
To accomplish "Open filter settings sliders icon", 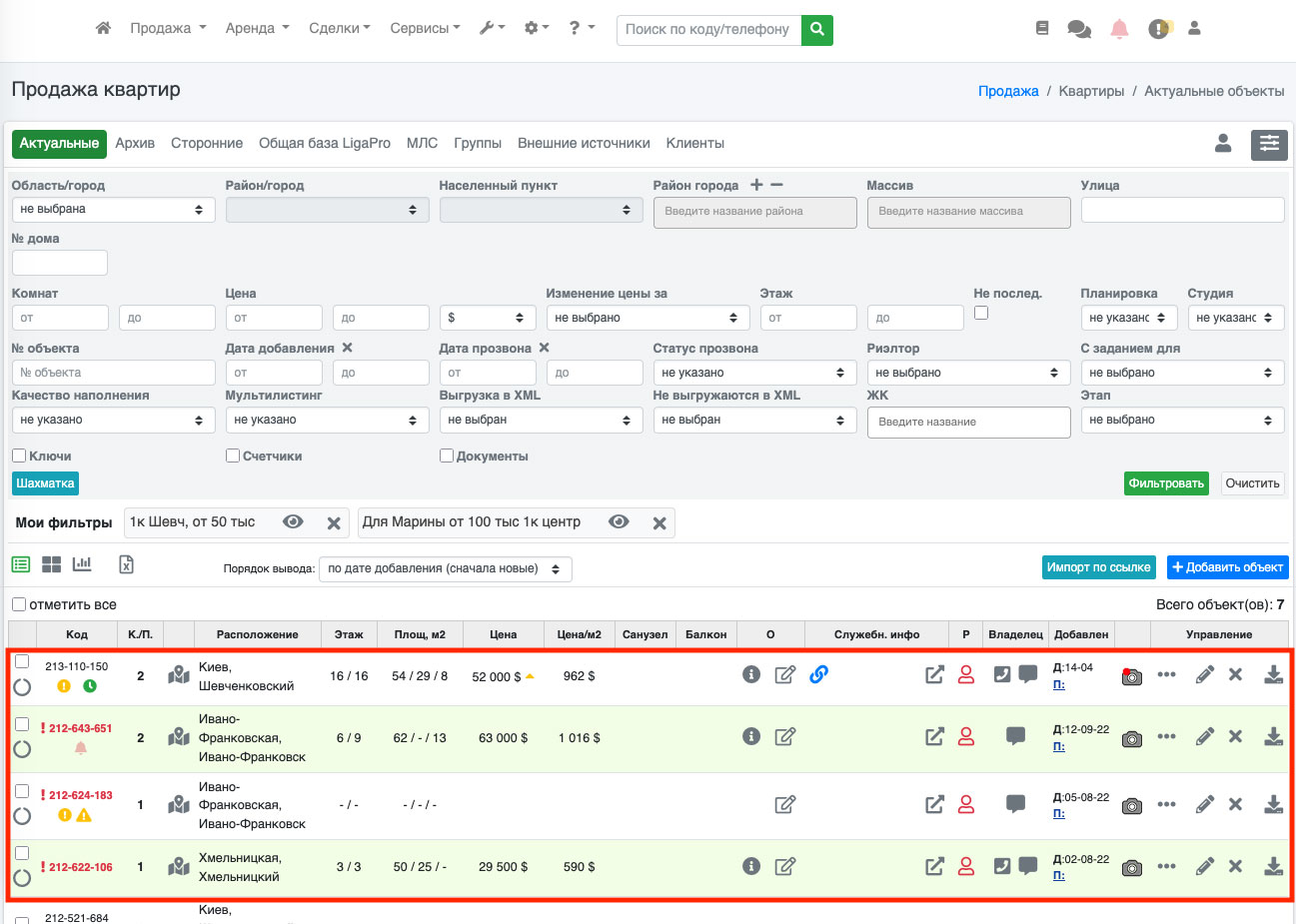I will [1269, 144].
